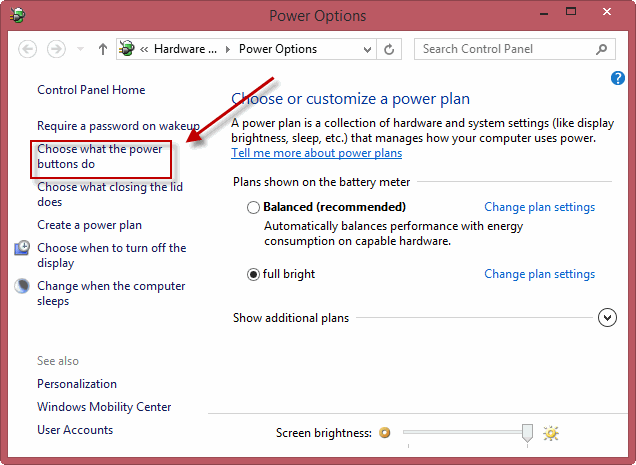Change plan settings for Balanced
636x465 pixels.
(x=539, y=207)
